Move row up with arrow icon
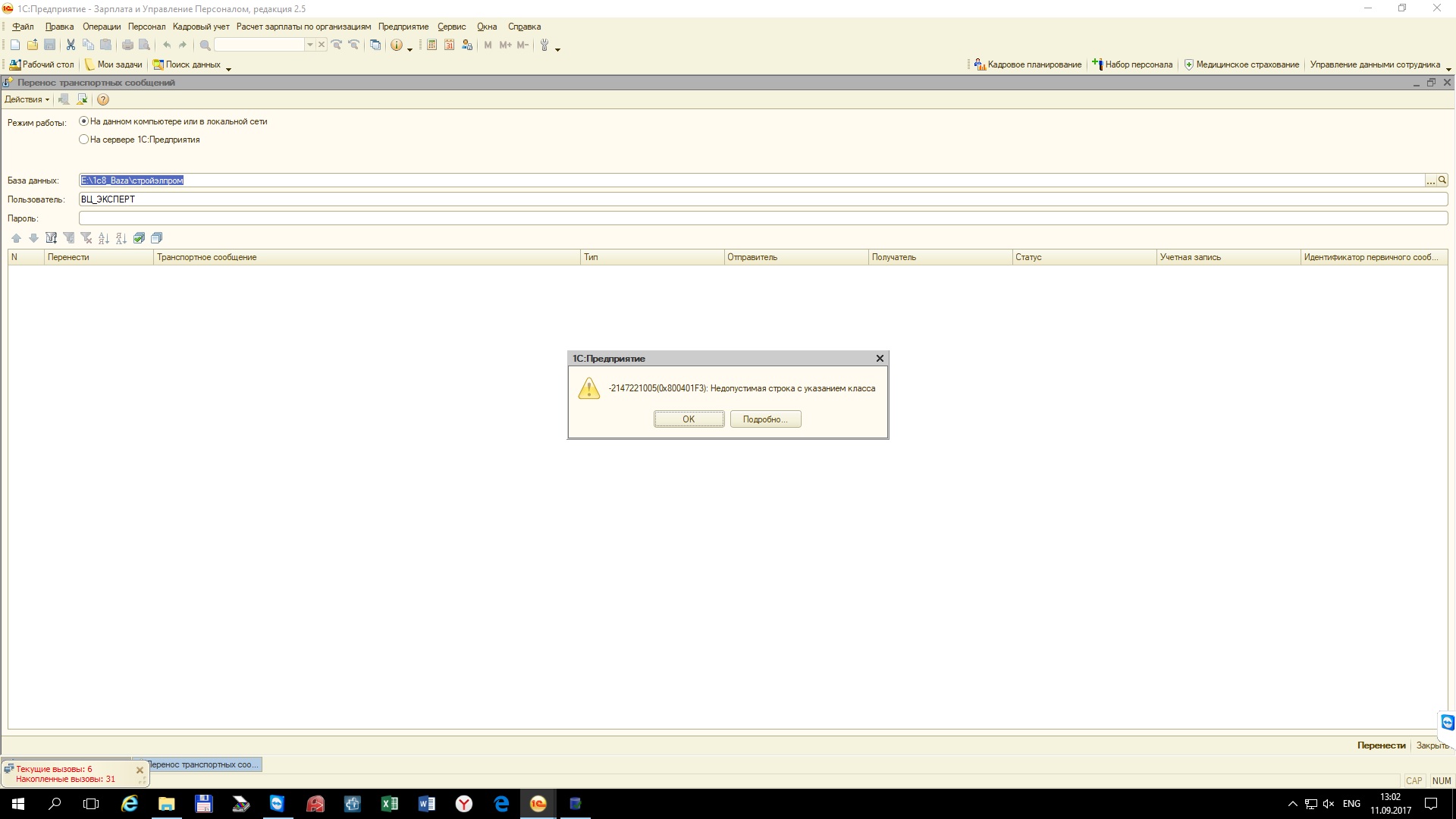 [16, 238]
